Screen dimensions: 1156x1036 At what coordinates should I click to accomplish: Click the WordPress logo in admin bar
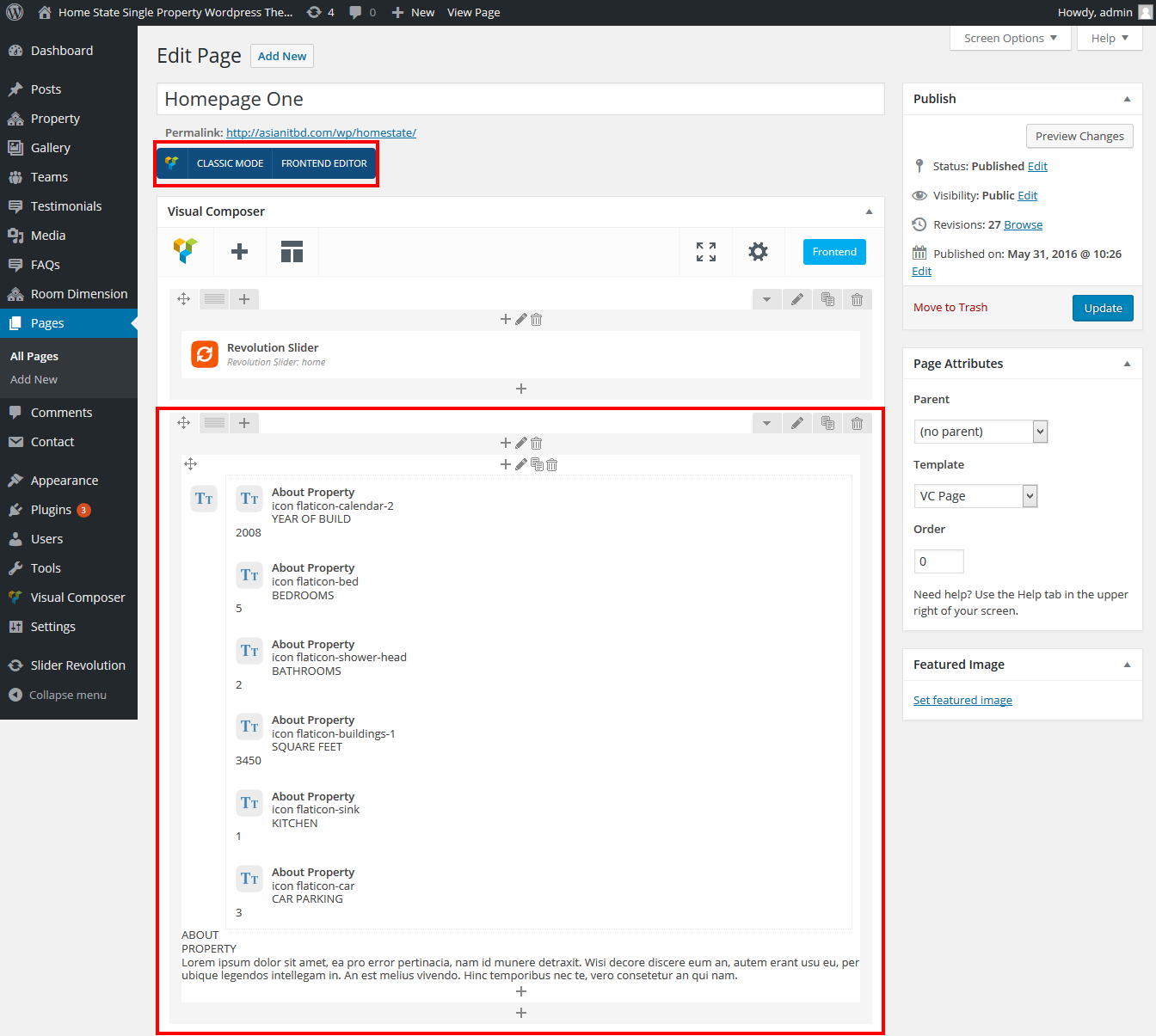[15, 12]
